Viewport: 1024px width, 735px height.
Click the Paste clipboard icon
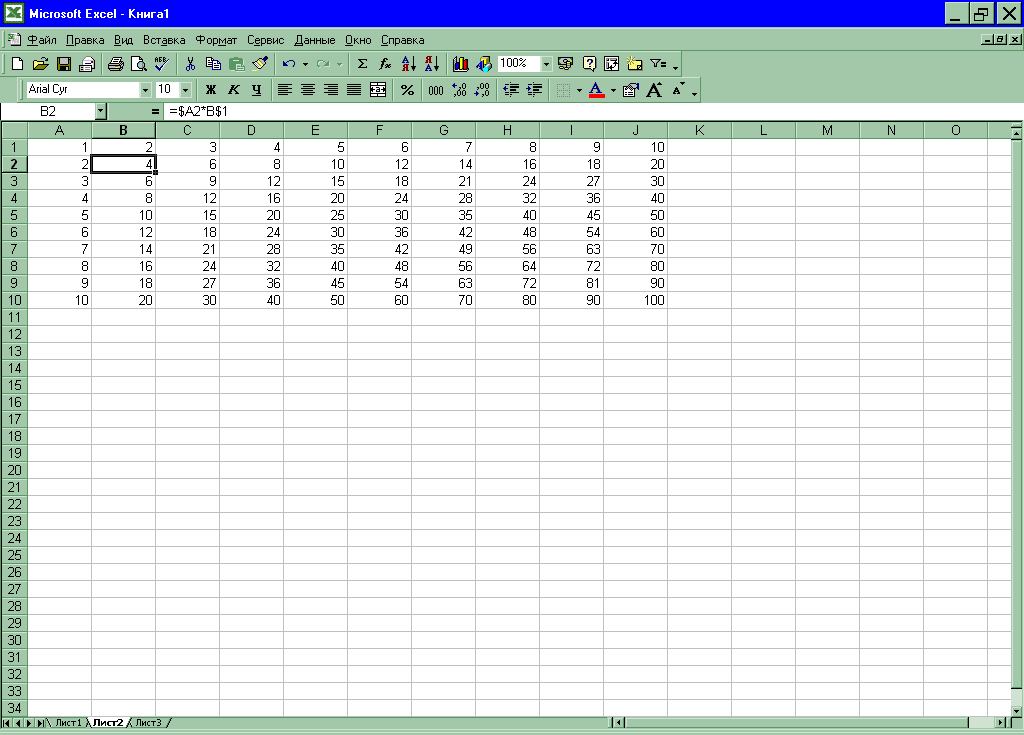pos(236,63)
